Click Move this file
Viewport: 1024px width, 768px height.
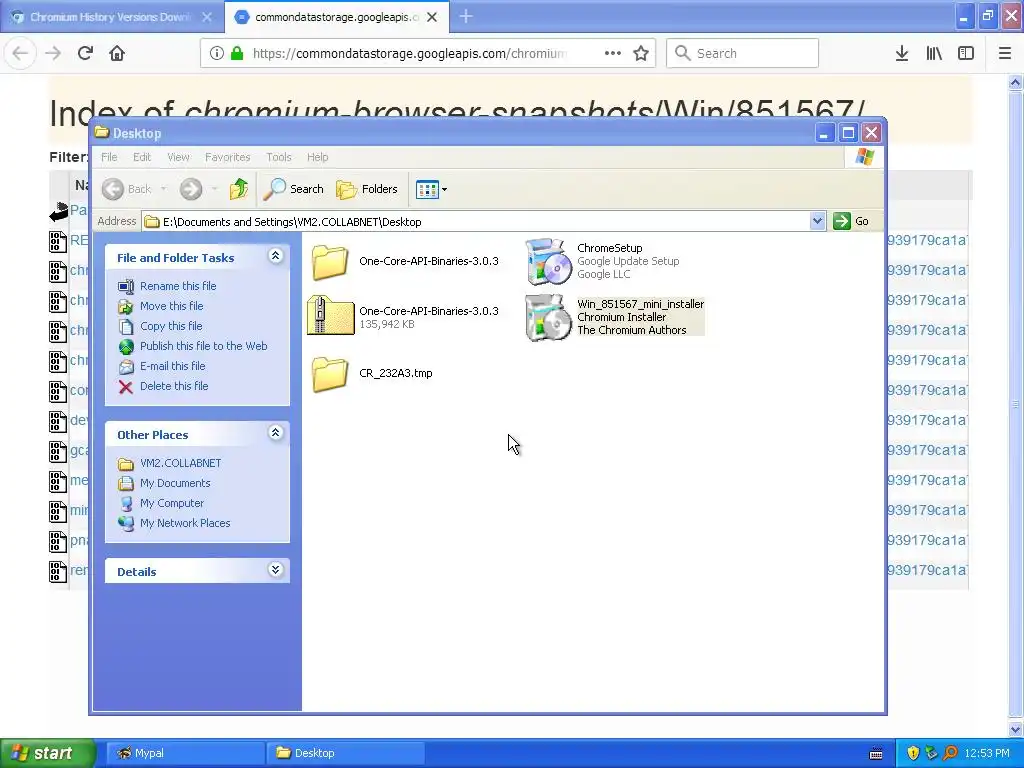[x=171, y=306]
